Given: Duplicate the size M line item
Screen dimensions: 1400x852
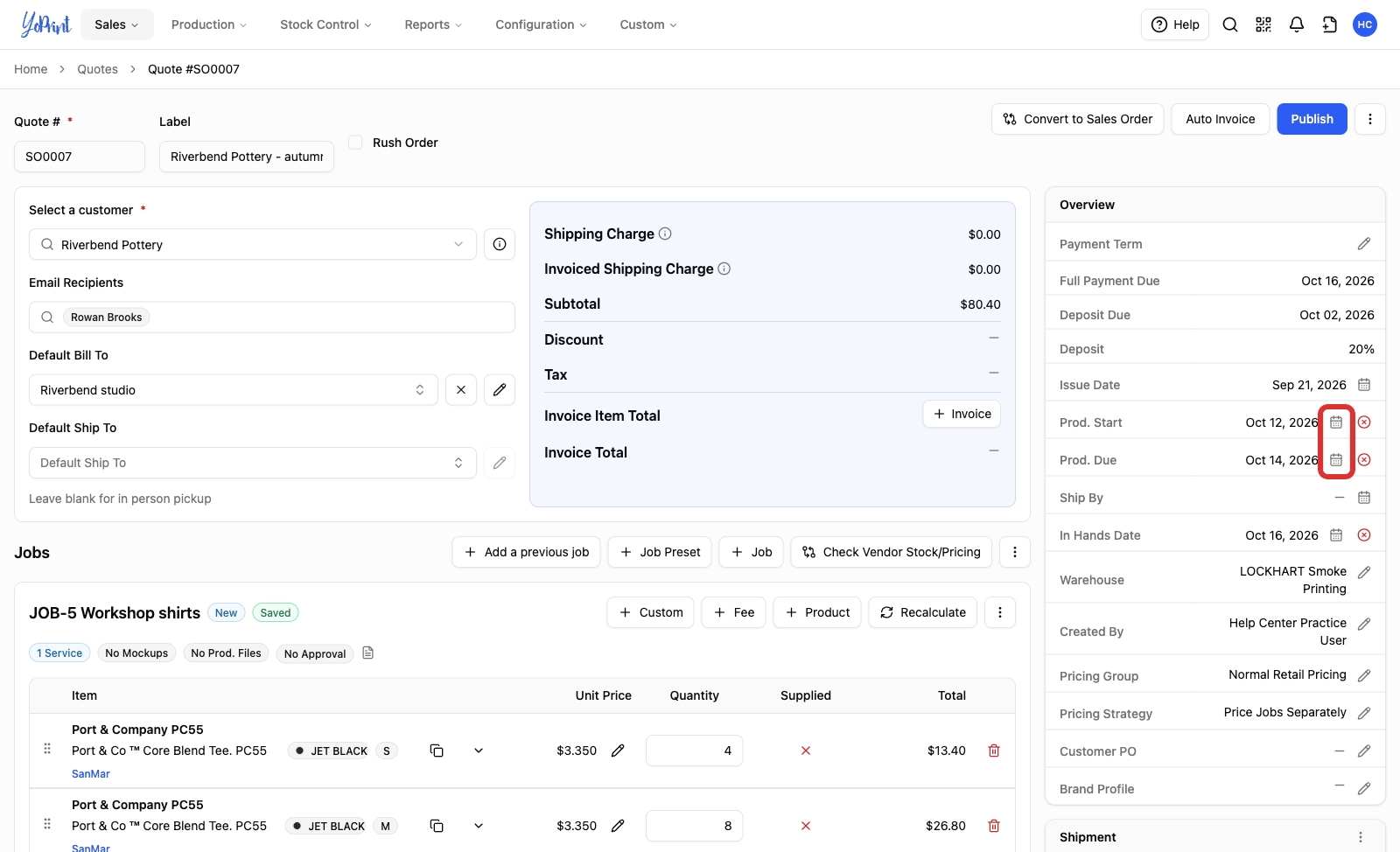Looking at the screenshot, I should pos(437,826).
